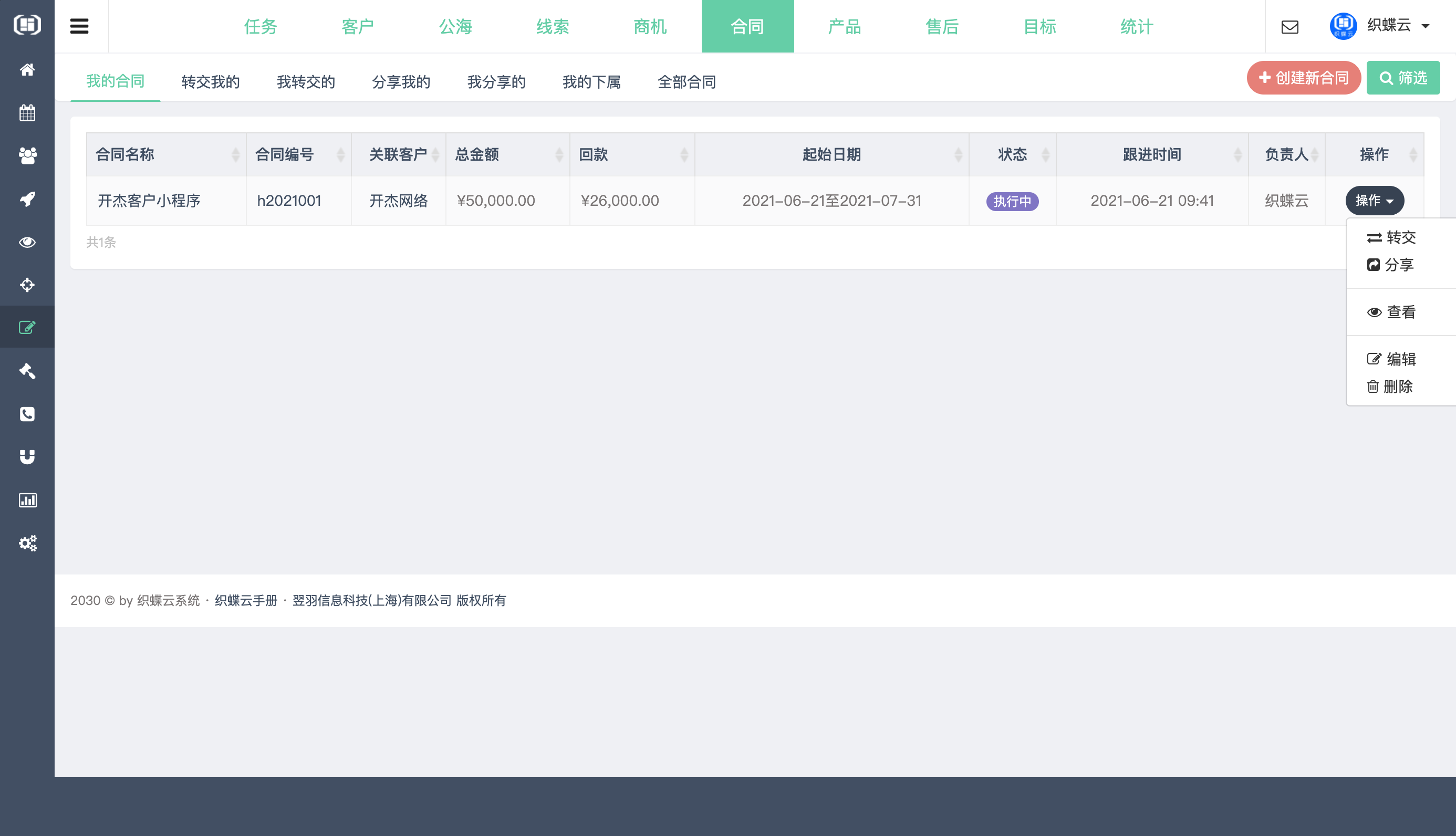Select the calendar icon in the sidebar

point(27,112)
